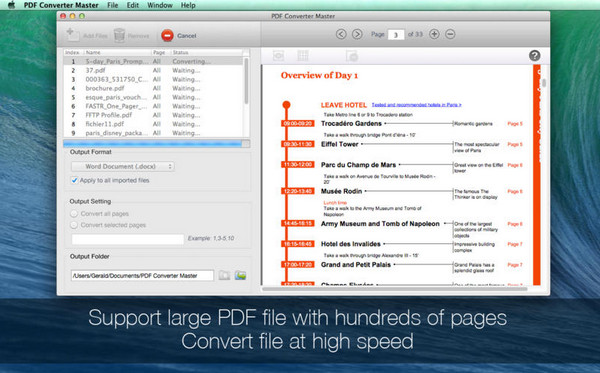The height and width of the screenshot is (373, 600).
Task: Open the Help menu
Action: tap(188, 5)
